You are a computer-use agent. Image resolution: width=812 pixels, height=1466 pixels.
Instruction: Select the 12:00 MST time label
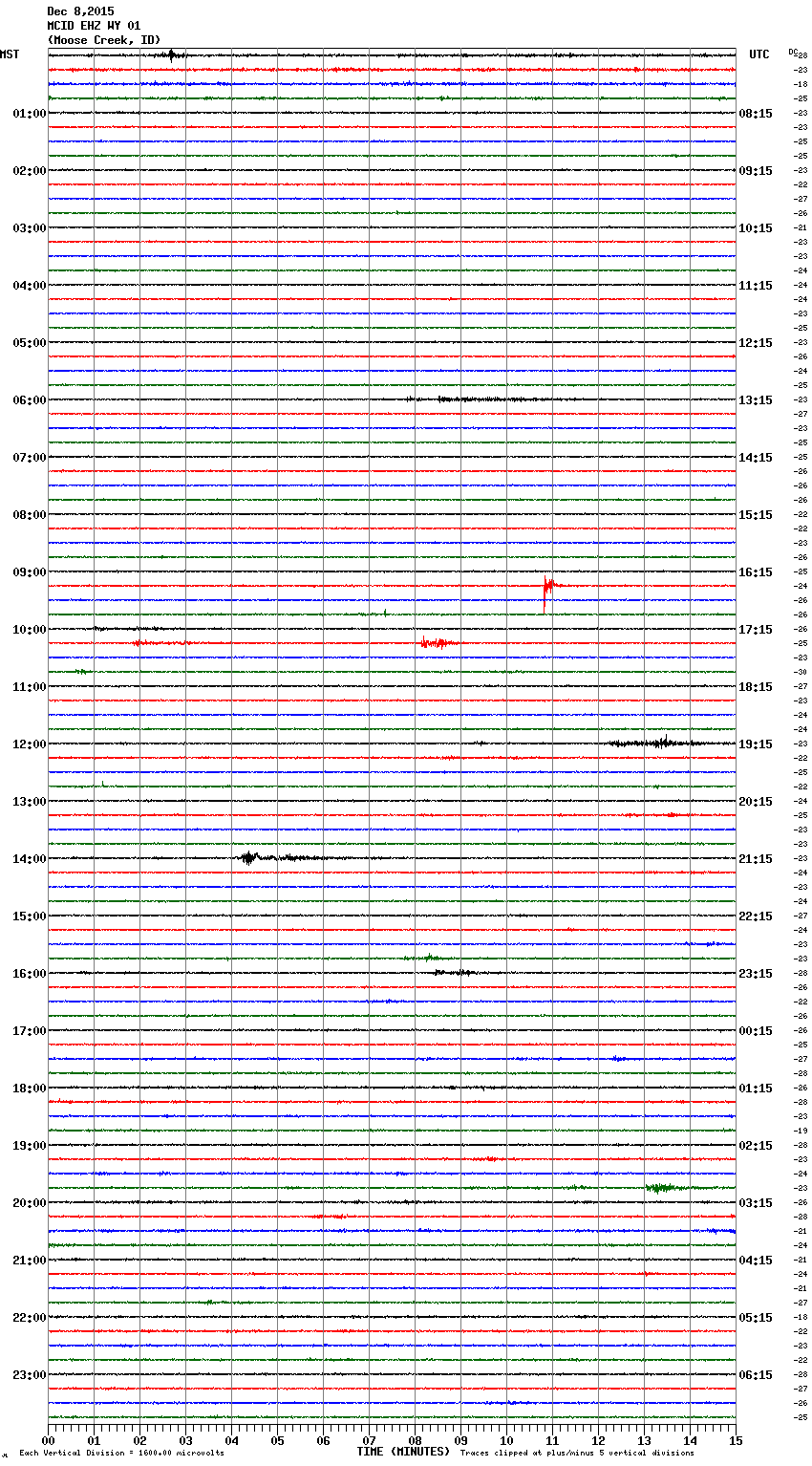pyautogui.click(x=30, y=744)
